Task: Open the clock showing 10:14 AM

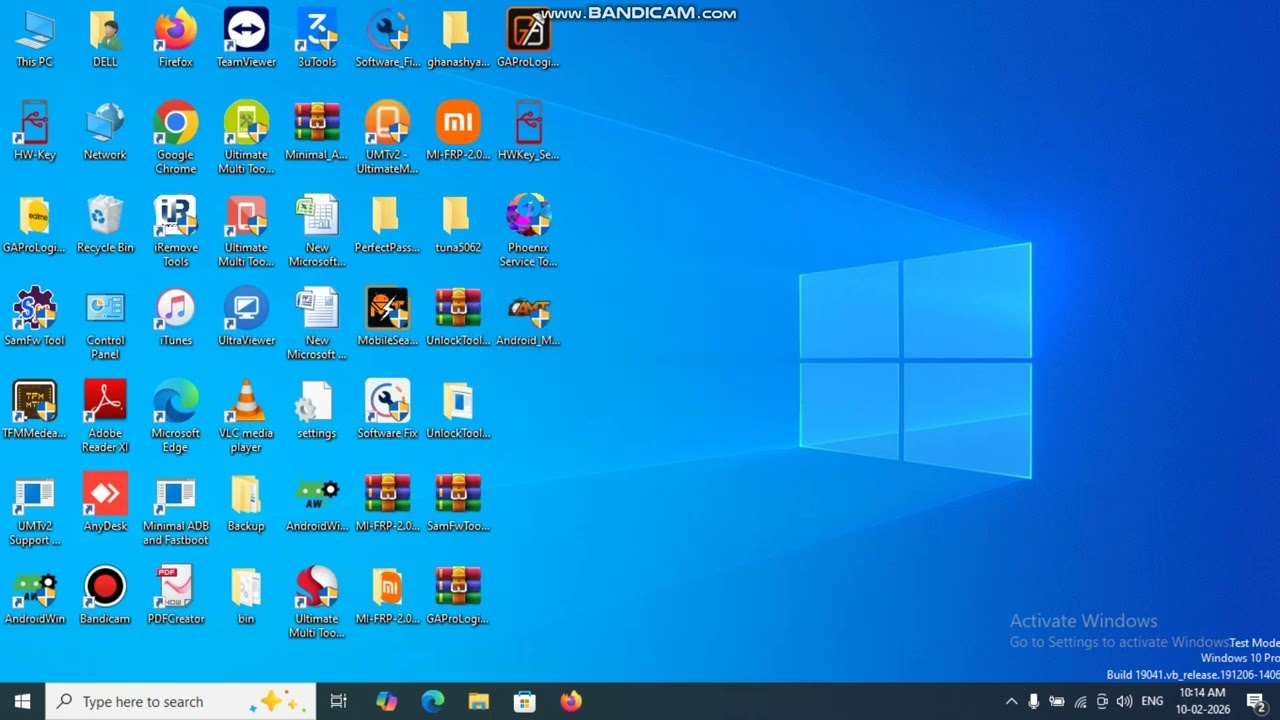Action: tap(1203, 701)
